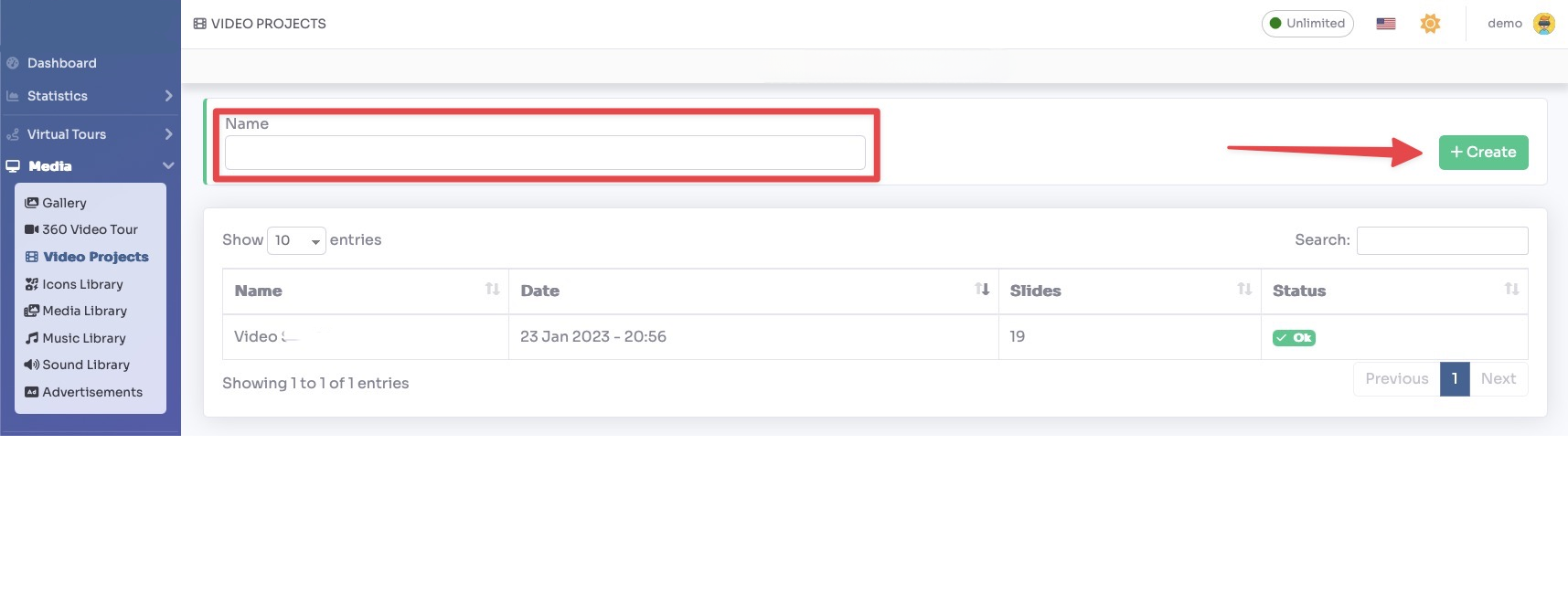Expand the Statistics menu chevron

(x=168, y=96)
